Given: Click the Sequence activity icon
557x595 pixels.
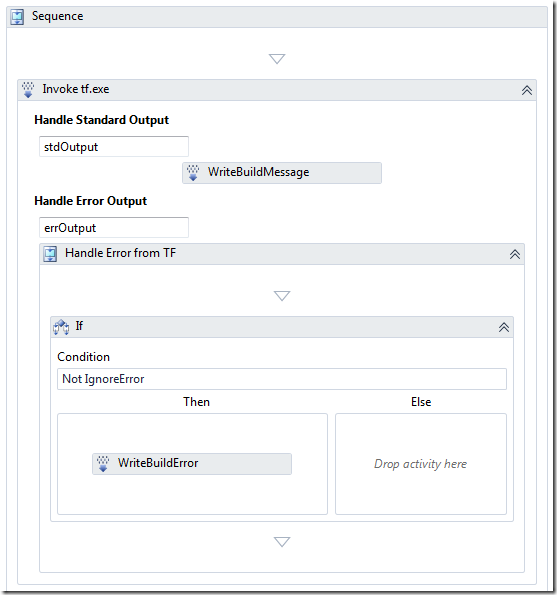Looking at the screenshot, I should point(17,17).
